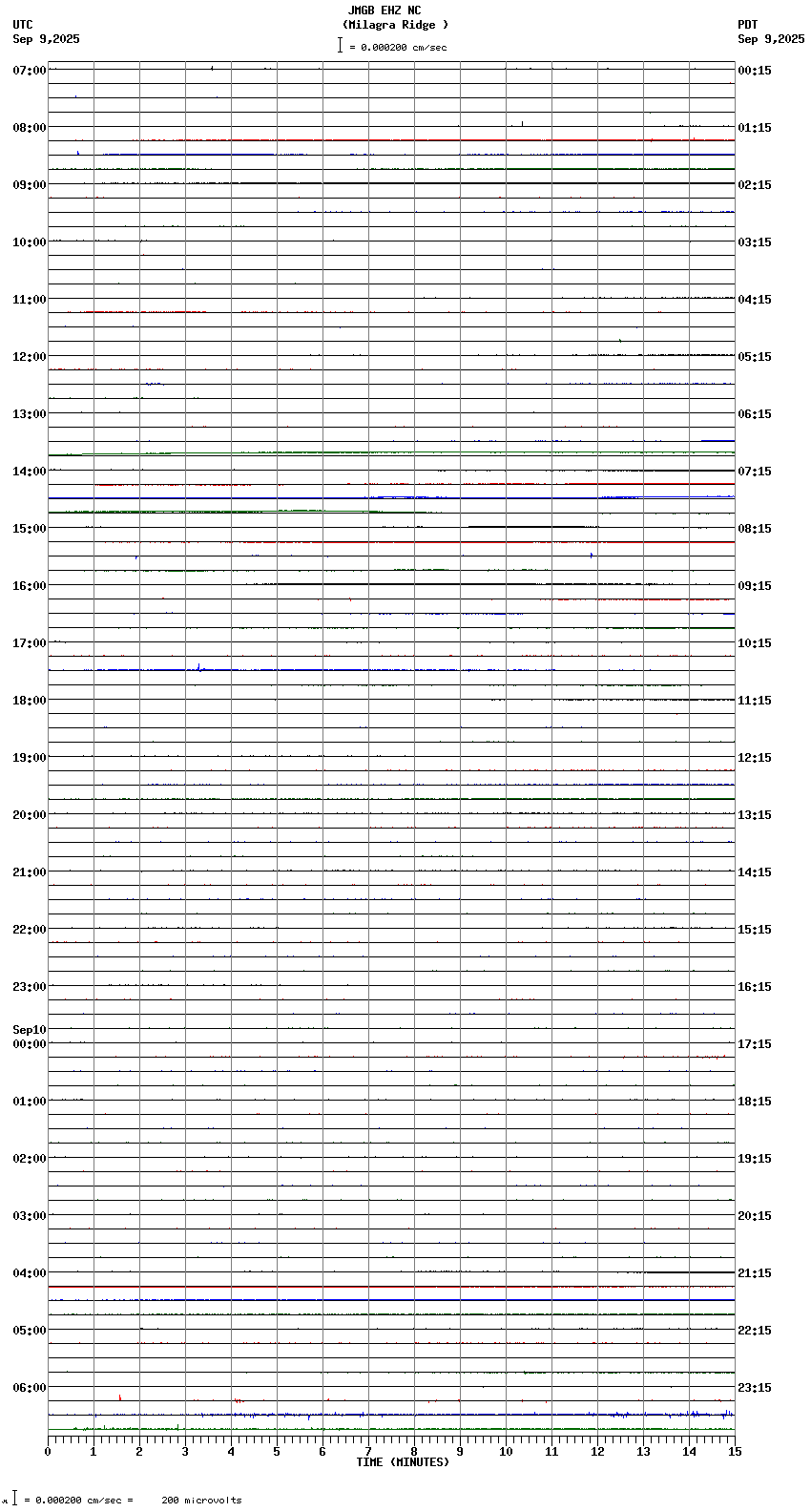811x1512 pixels.
Task: Click the '01:00' UTC time label
Action: coord(30,1102)
